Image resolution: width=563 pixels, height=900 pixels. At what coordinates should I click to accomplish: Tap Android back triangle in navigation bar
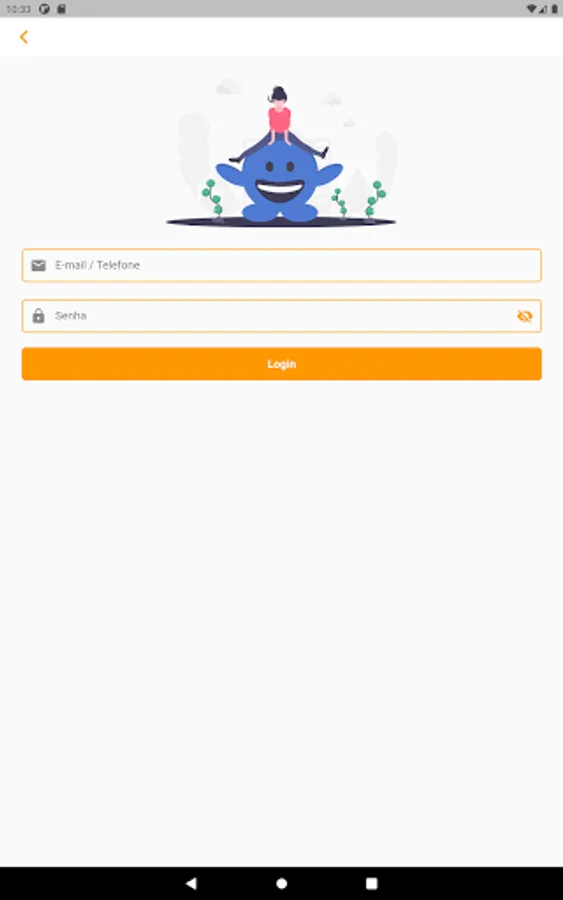click(x=192, y=883)
